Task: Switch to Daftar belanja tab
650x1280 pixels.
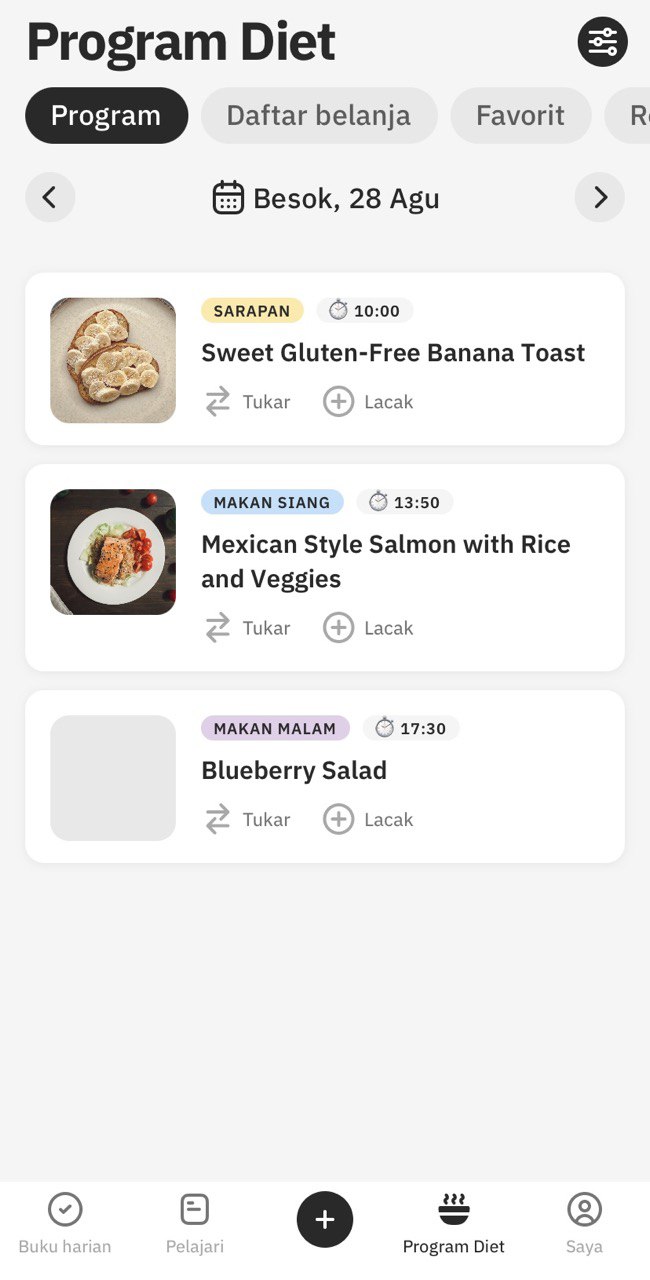Action: click(319, 116)
